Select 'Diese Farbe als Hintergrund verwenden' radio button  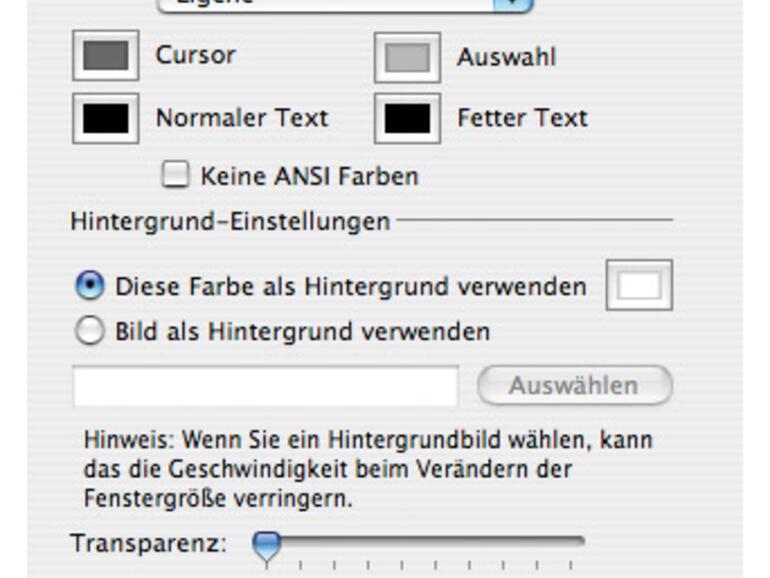pos(90,287)
